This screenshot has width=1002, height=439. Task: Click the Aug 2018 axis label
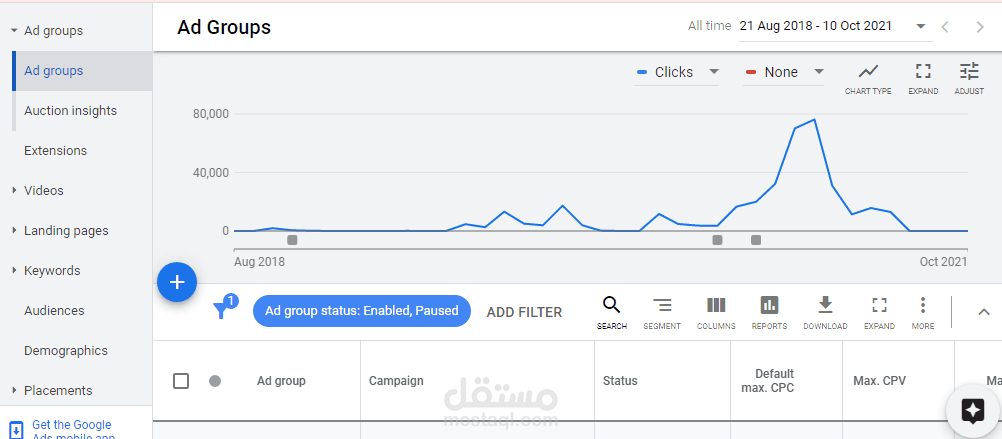[x=259, y=262]
